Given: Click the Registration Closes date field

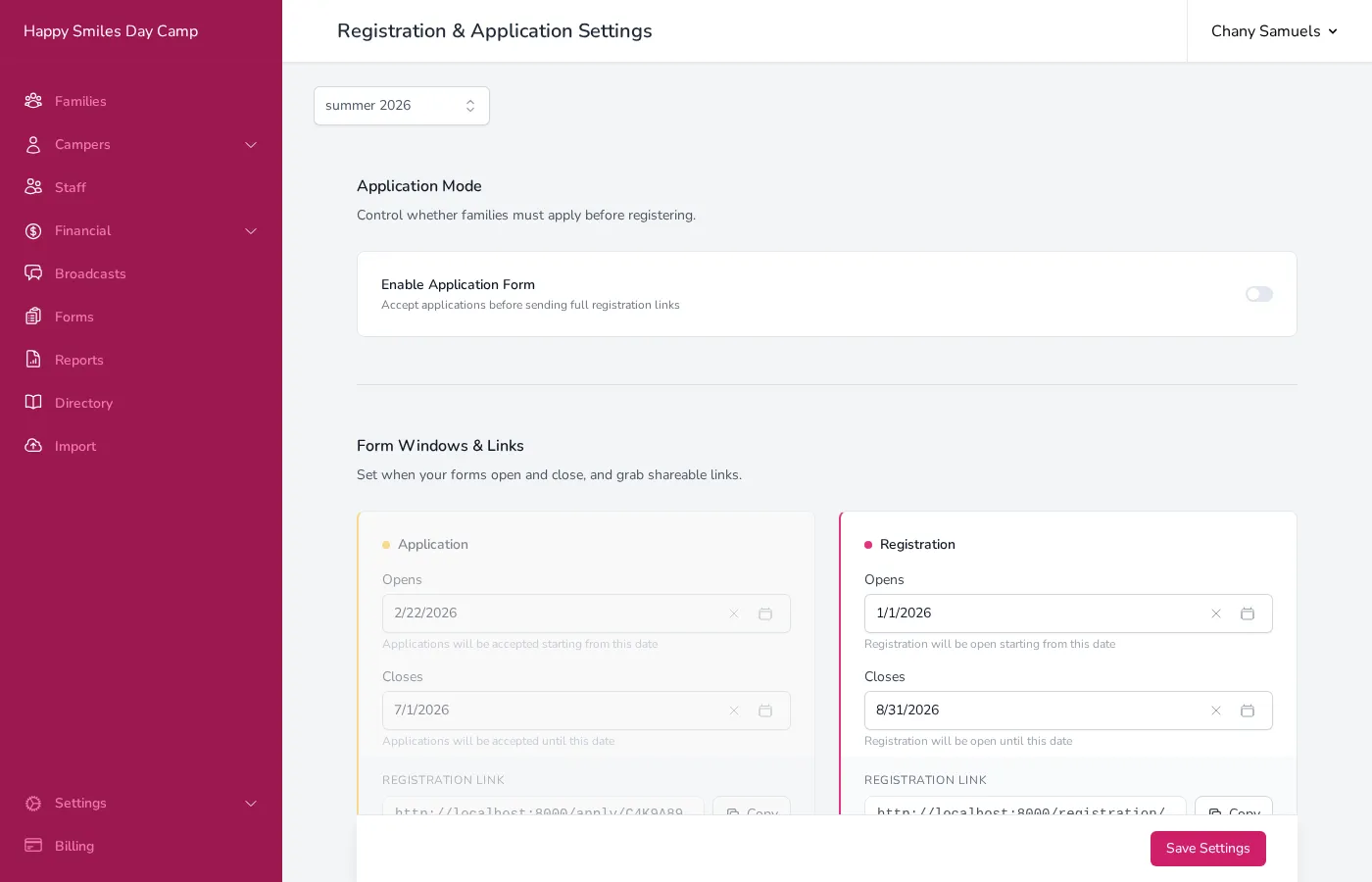Looking at the screenshot, I should click(1068, 710).
